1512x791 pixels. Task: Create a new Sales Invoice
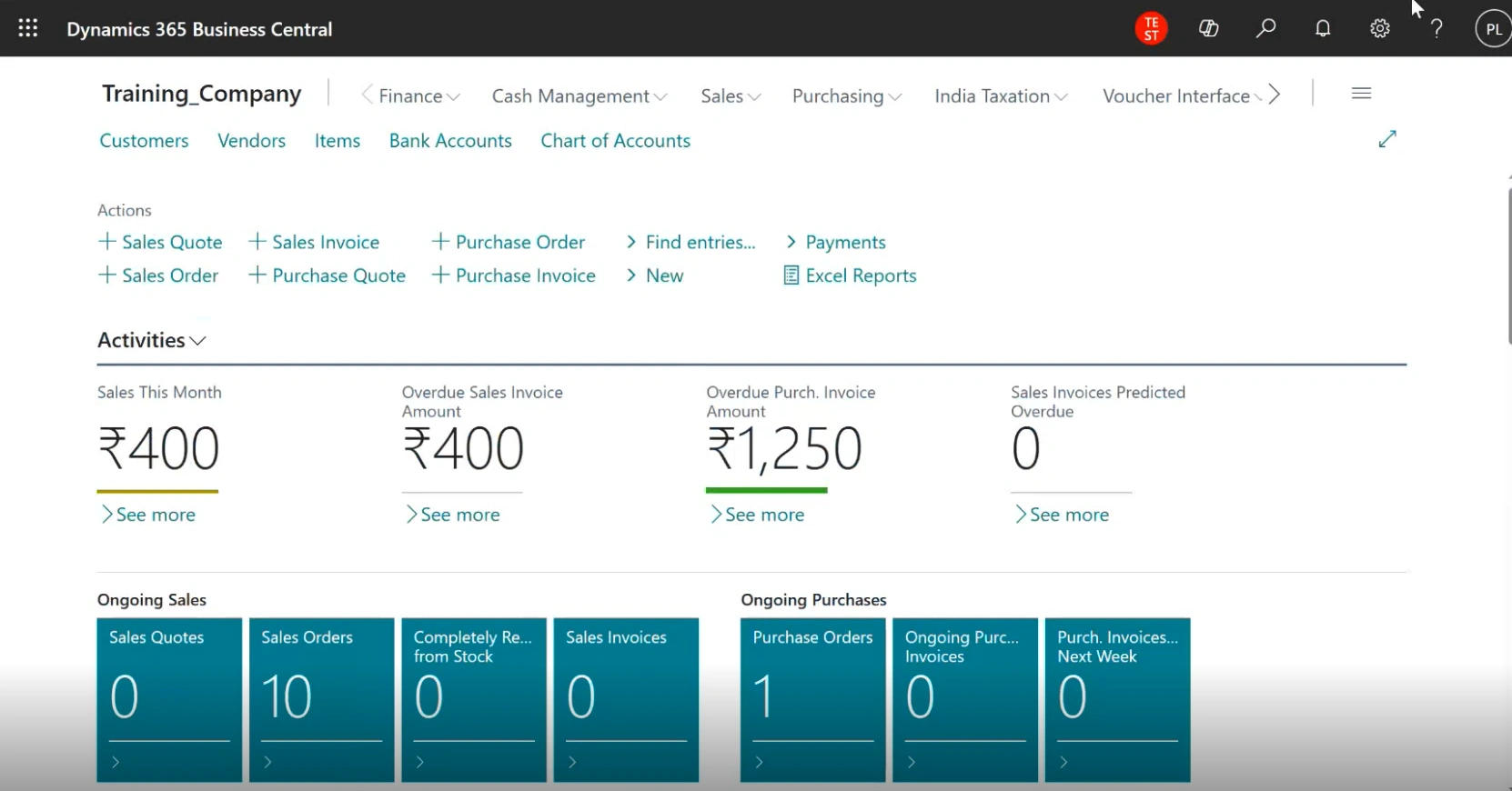tap(314, 242)
